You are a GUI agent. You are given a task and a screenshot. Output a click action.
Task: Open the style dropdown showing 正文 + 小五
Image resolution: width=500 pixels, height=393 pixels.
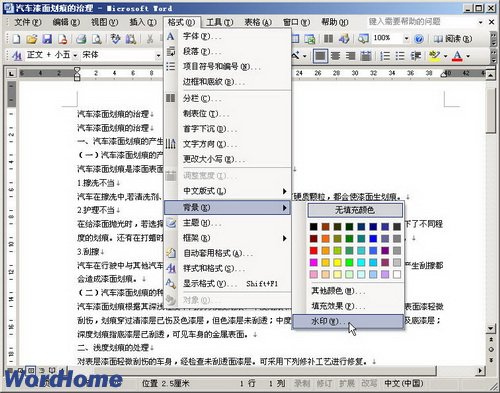tap(75, 56)
